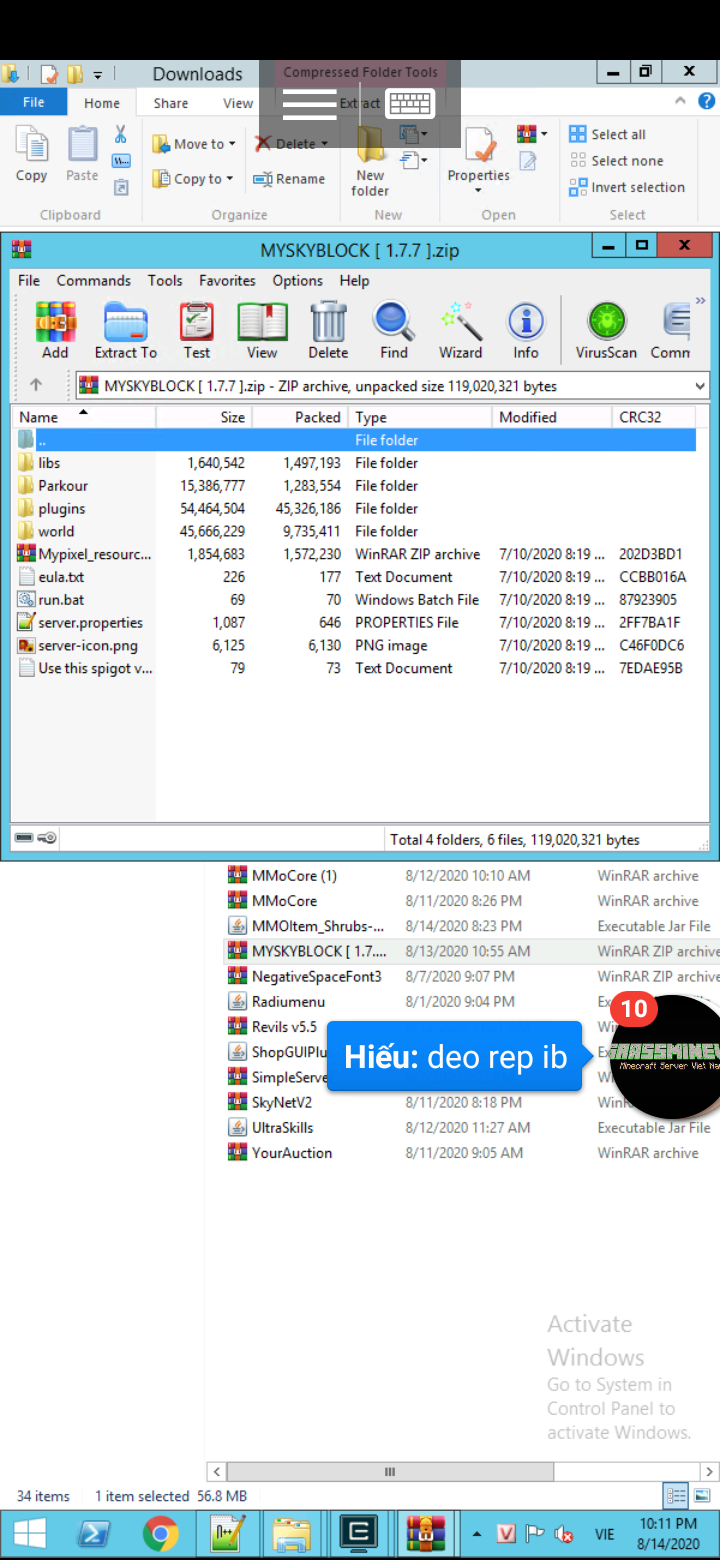Screen dimensions: 720x1560
Task: Expand more WinRAR toolbar buttons chevron
Action: (x=701, y=303)
